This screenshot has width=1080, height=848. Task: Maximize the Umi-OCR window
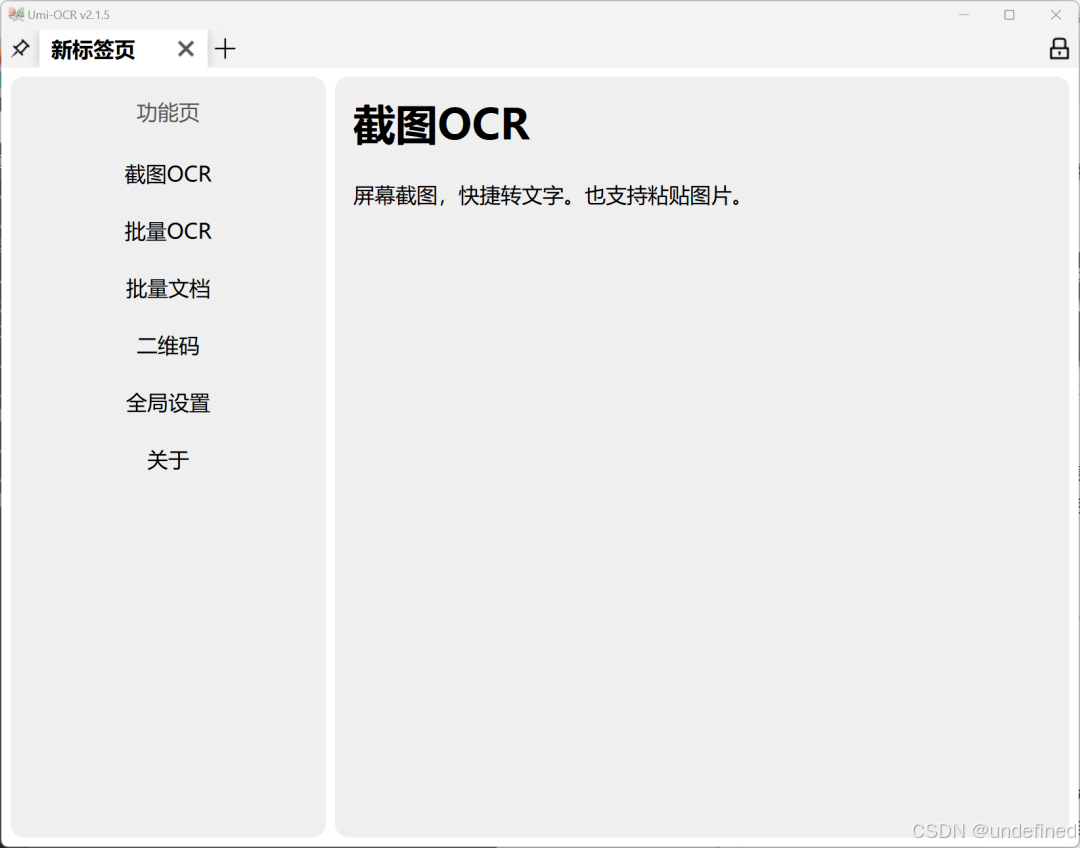pos(1010,14)
